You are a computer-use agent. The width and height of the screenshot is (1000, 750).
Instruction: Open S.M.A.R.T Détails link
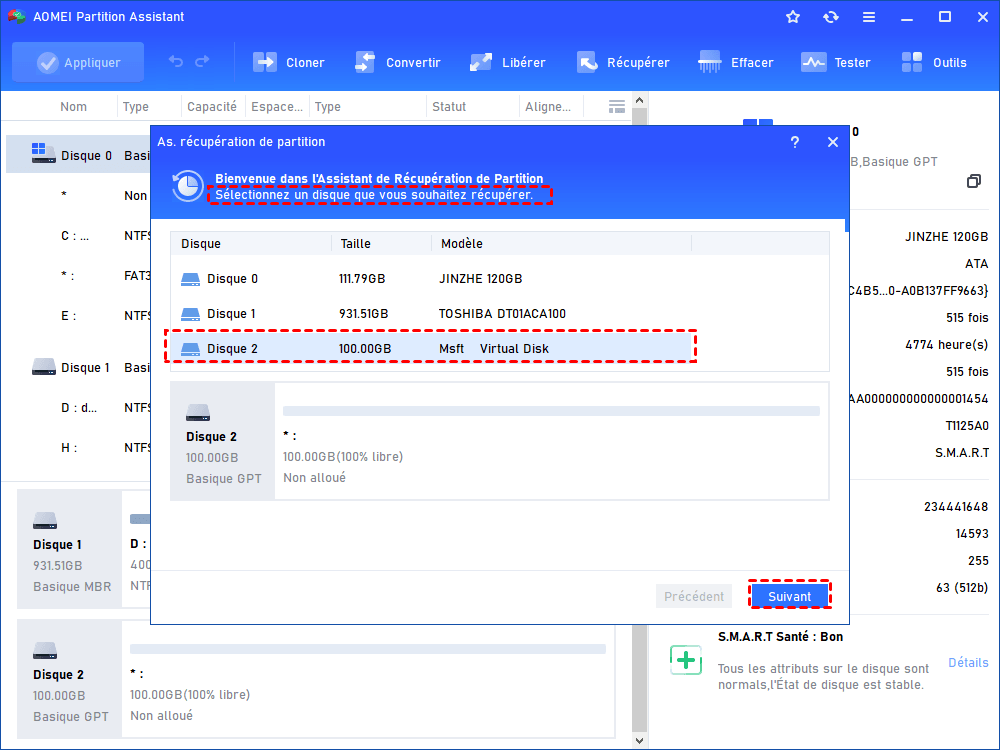coord(968,663)
